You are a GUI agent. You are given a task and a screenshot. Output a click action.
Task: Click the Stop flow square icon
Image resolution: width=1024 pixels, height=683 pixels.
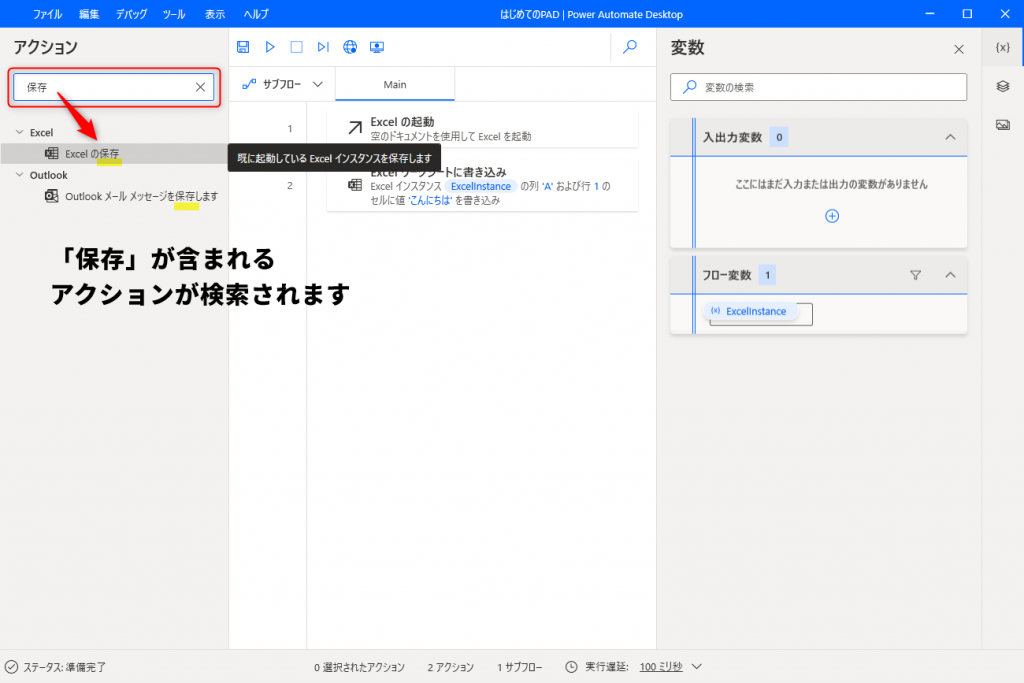296,47
